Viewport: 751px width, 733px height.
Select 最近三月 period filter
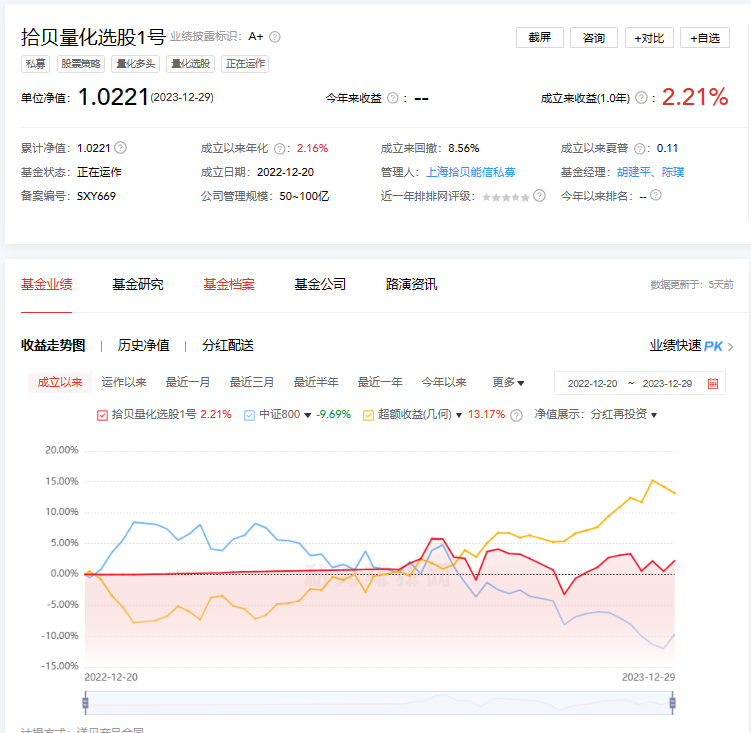point(251,382)
